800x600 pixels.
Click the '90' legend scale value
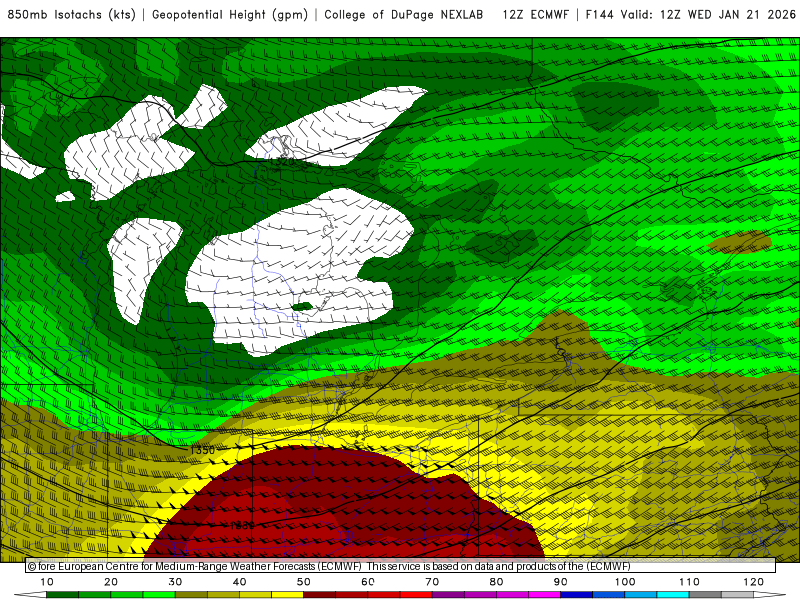[x=561, y=582]
